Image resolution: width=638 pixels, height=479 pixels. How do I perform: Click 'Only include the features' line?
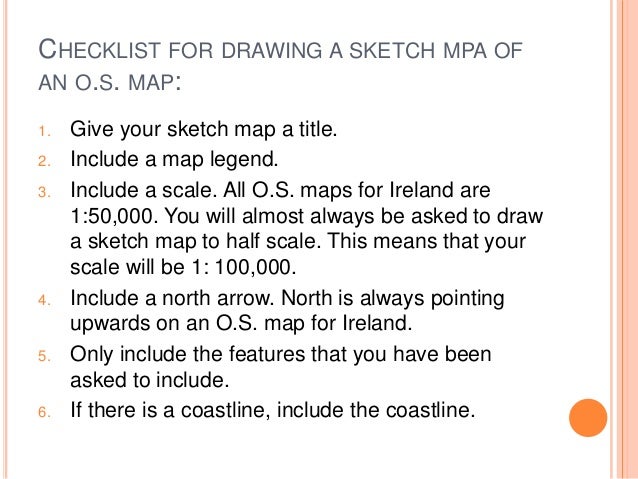(281, 354)
